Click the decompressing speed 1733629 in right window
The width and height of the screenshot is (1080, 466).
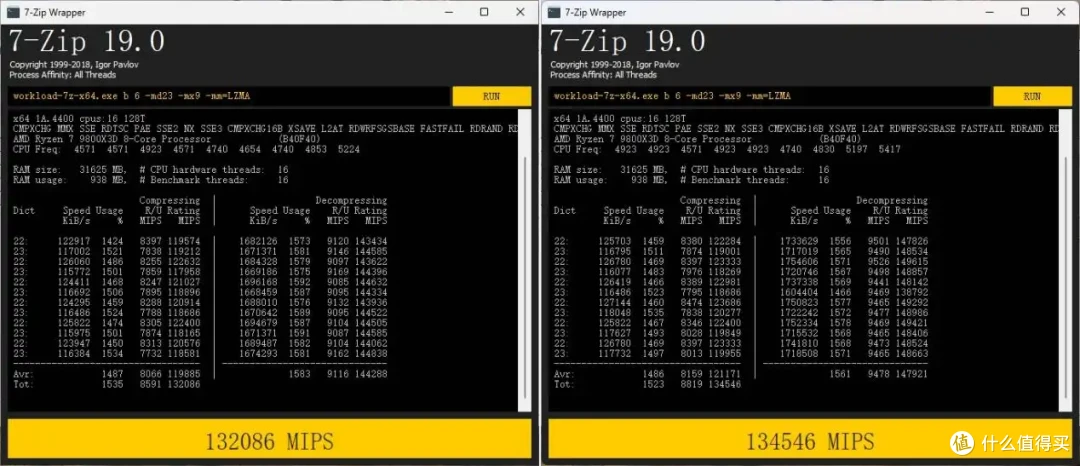(x=799, y=241)
